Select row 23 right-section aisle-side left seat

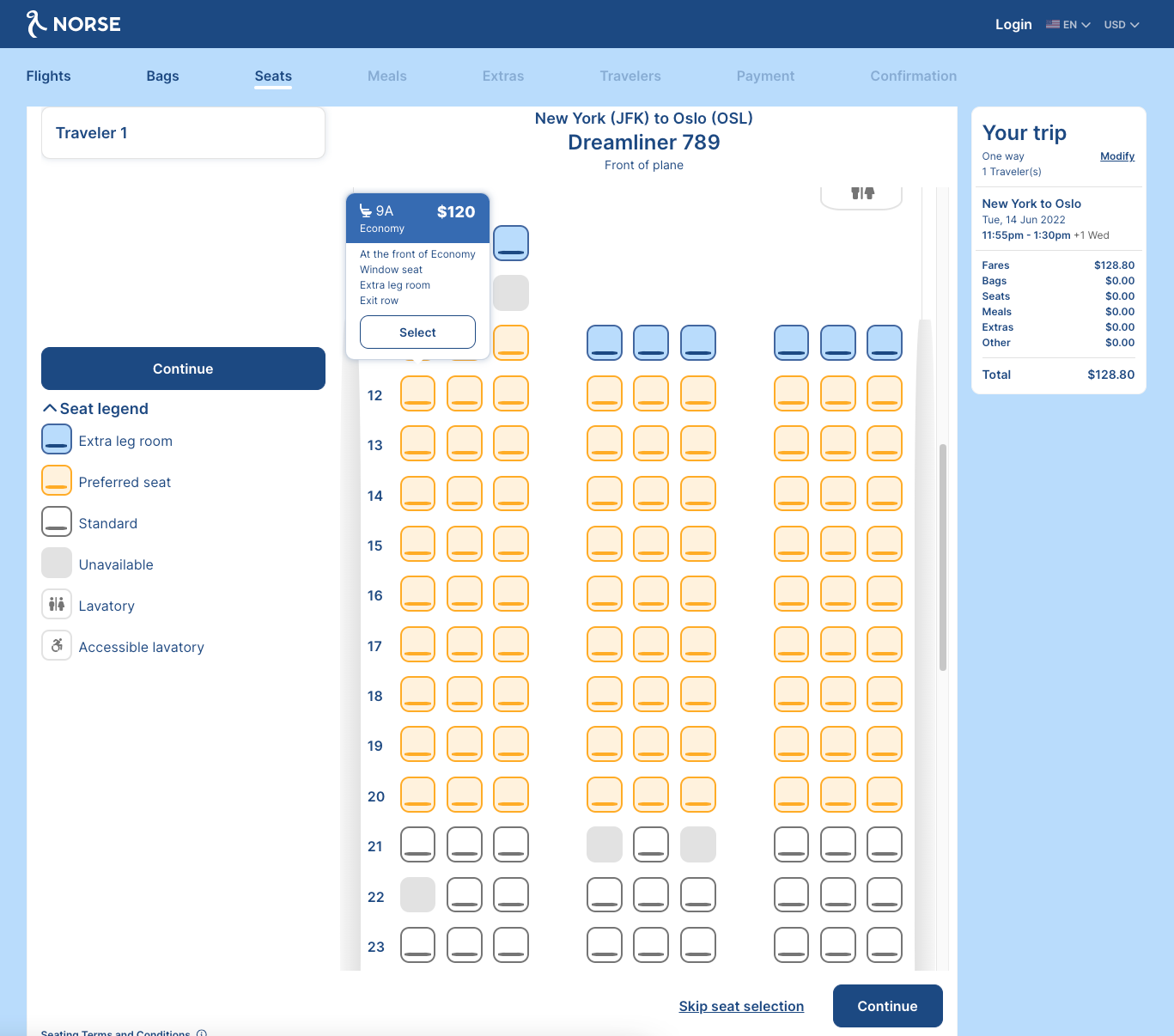(x=792, y=945)
